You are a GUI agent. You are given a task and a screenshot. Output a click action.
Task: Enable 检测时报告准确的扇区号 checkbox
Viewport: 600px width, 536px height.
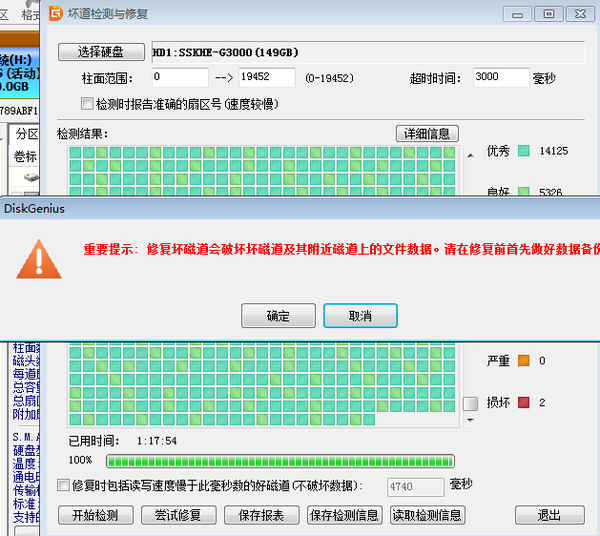pos(88,103)
